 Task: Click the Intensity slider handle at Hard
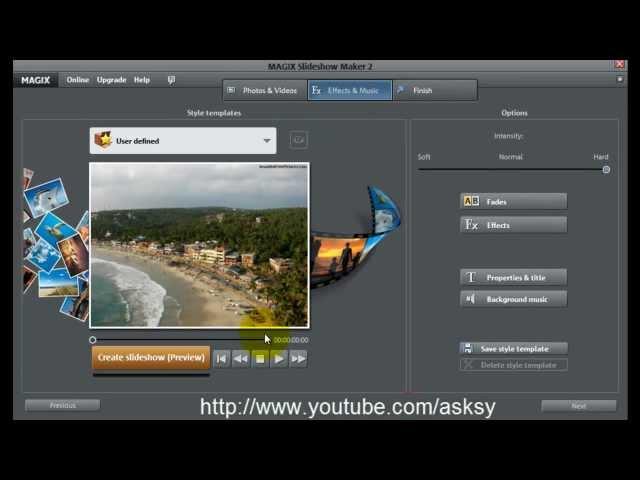606,170
